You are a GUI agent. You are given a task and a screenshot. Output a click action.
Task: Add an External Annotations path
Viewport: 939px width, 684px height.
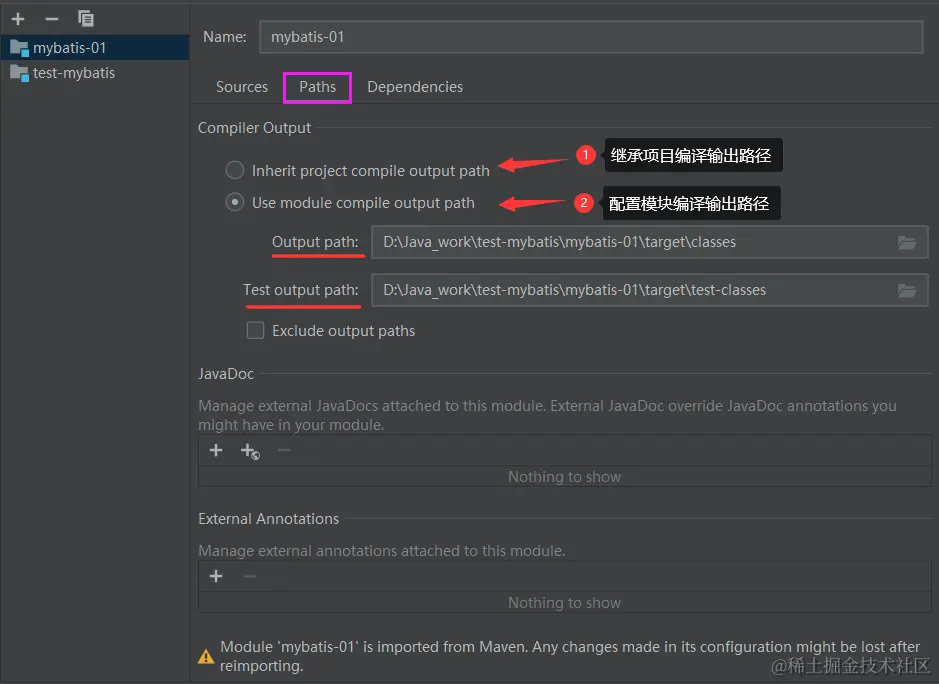(216, 576)
